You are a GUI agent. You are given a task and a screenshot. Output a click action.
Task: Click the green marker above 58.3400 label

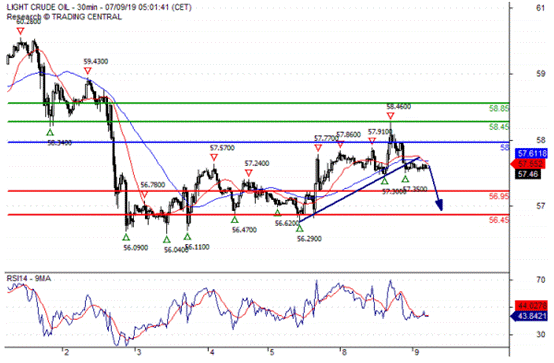click(x=50, y=133)
